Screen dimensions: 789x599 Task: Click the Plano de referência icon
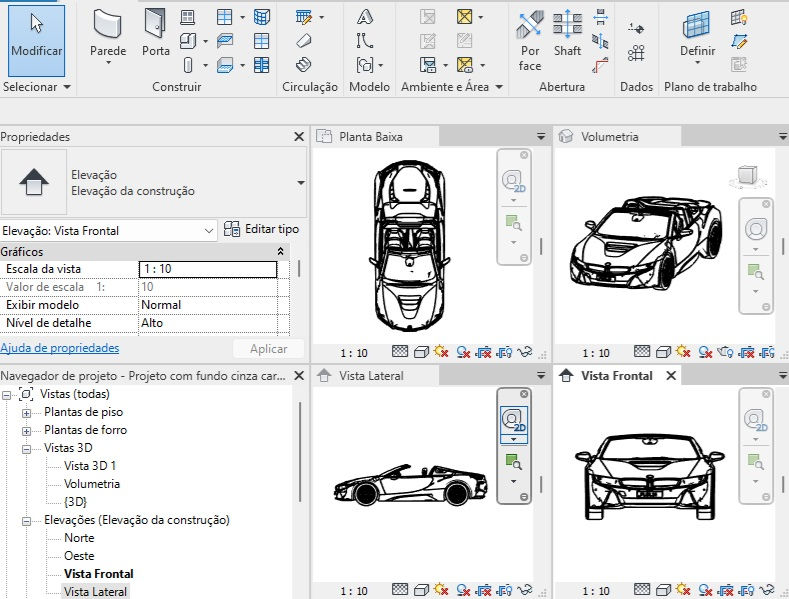tap(739, 41)
